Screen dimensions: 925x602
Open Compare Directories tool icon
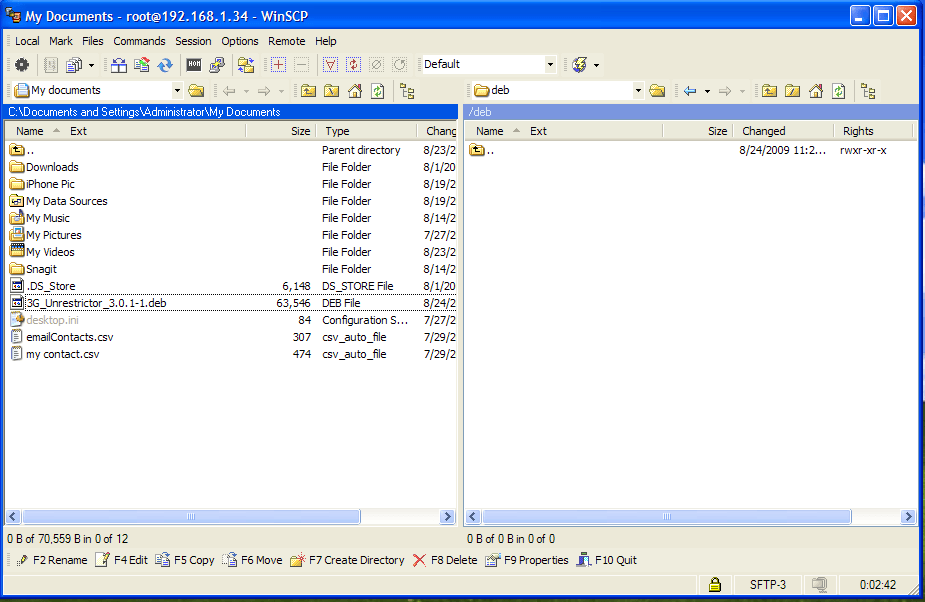pos(119,65)
